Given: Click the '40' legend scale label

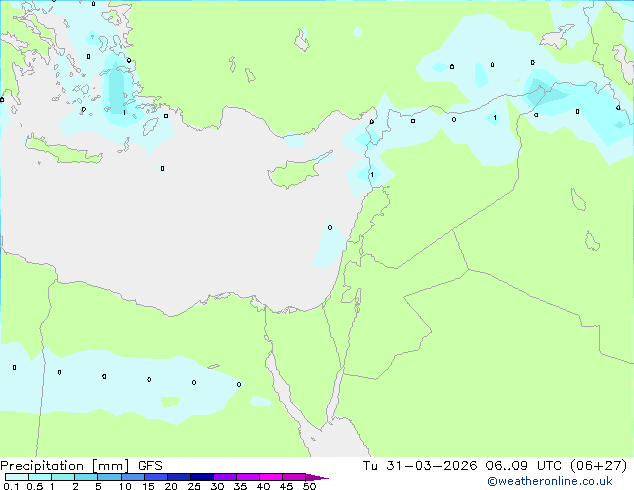Looking at the screenshot, I should [263, 486].
